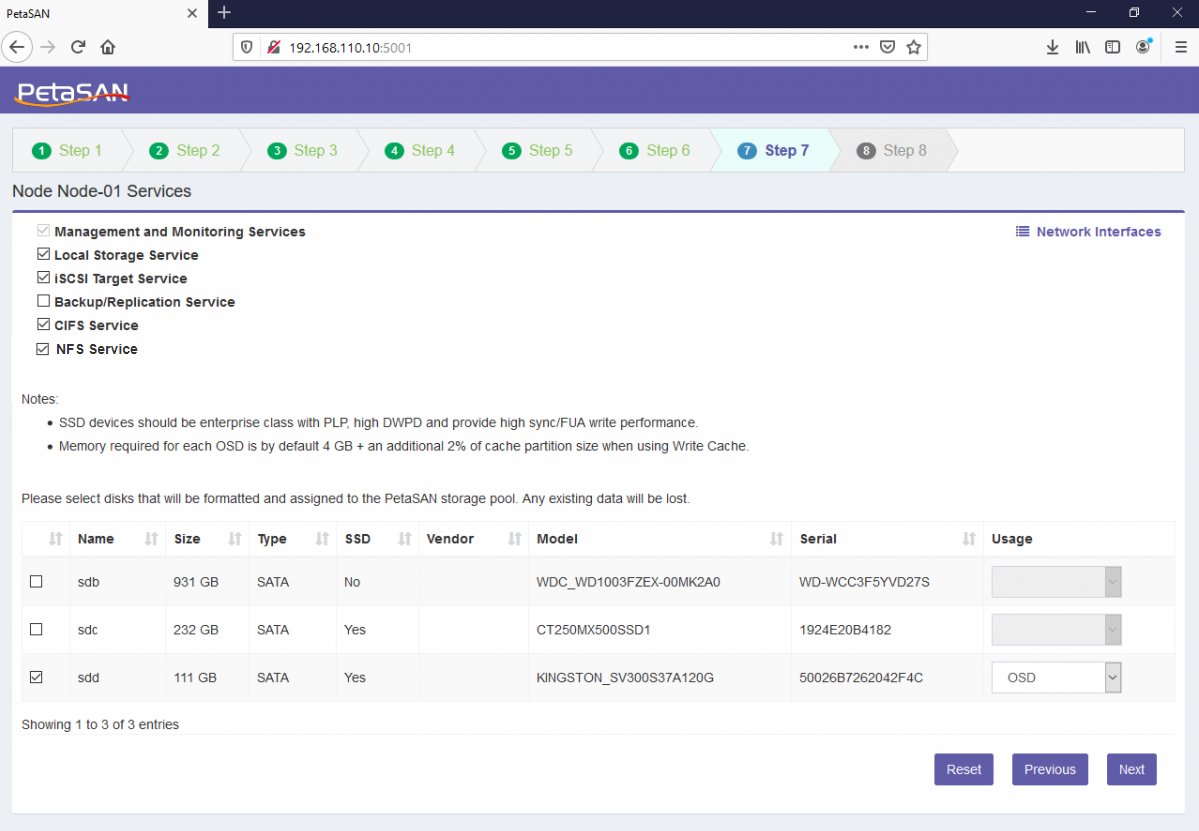
Task: Toggle the sidebar view icon
Action: point(1113,47)
